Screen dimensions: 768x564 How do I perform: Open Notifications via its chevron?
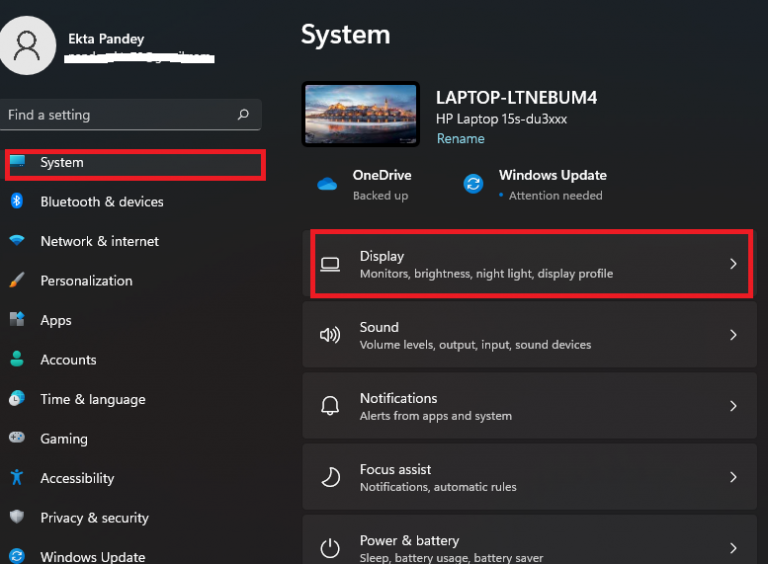[x=733, y=406]
